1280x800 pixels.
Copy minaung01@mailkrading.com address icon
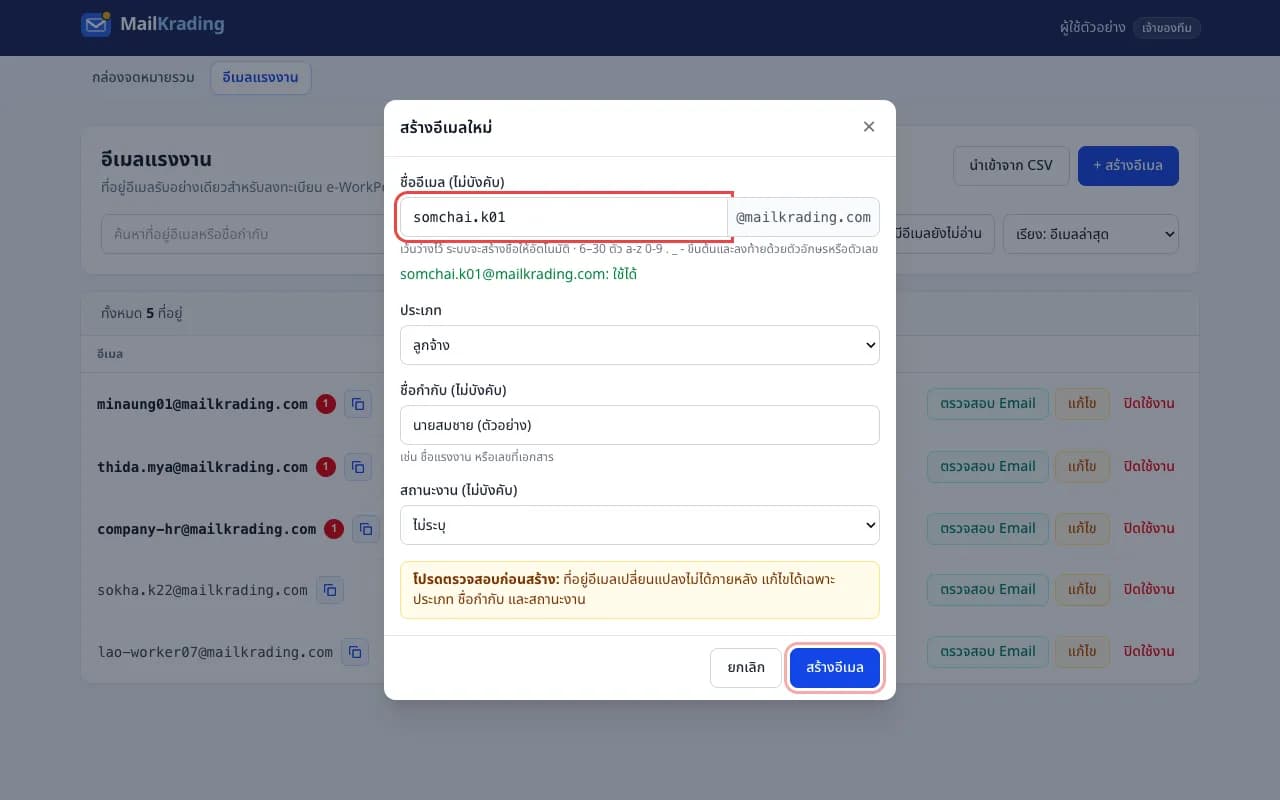point(358,404)
